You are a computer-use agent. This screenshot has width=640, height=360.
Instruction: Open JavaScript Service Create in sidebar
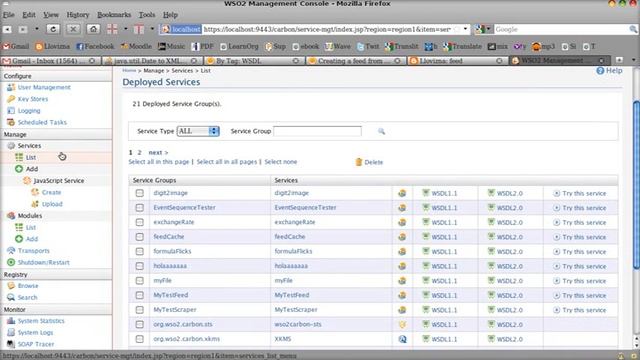pyautogui.click(x=51, y=192)
